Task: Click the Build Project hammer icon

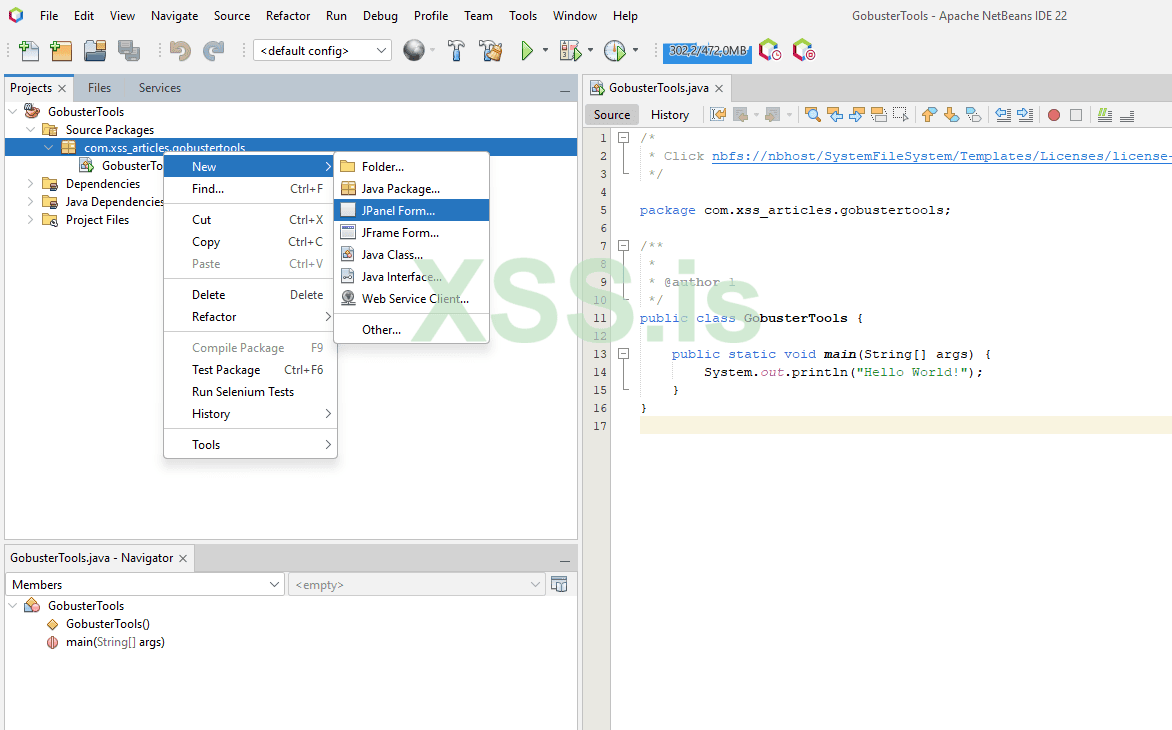Action: click(456, 51)
